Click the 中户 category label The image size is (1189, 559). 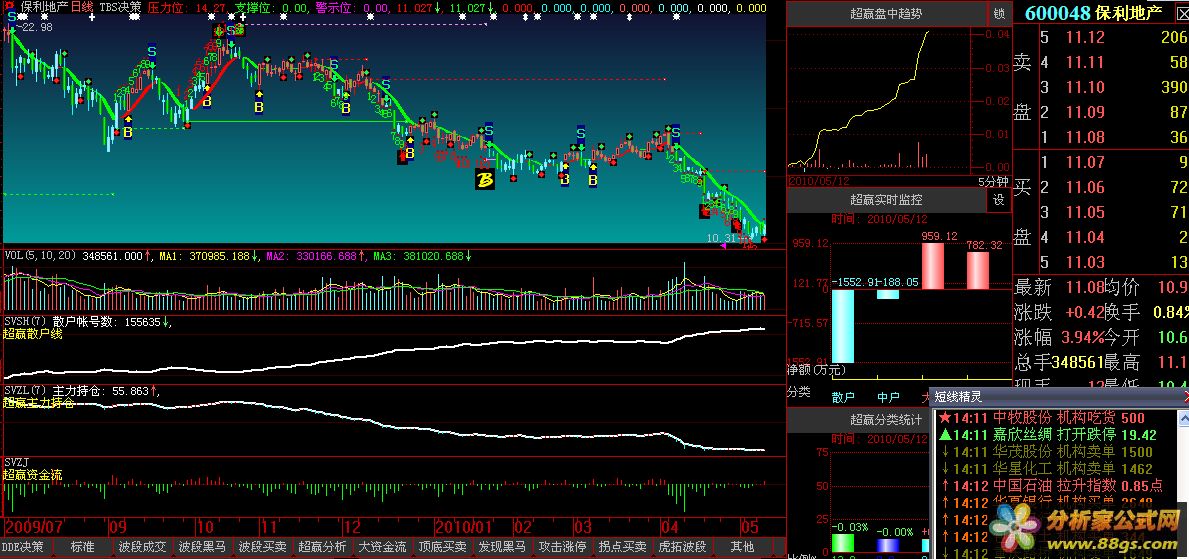coord(888,397)
